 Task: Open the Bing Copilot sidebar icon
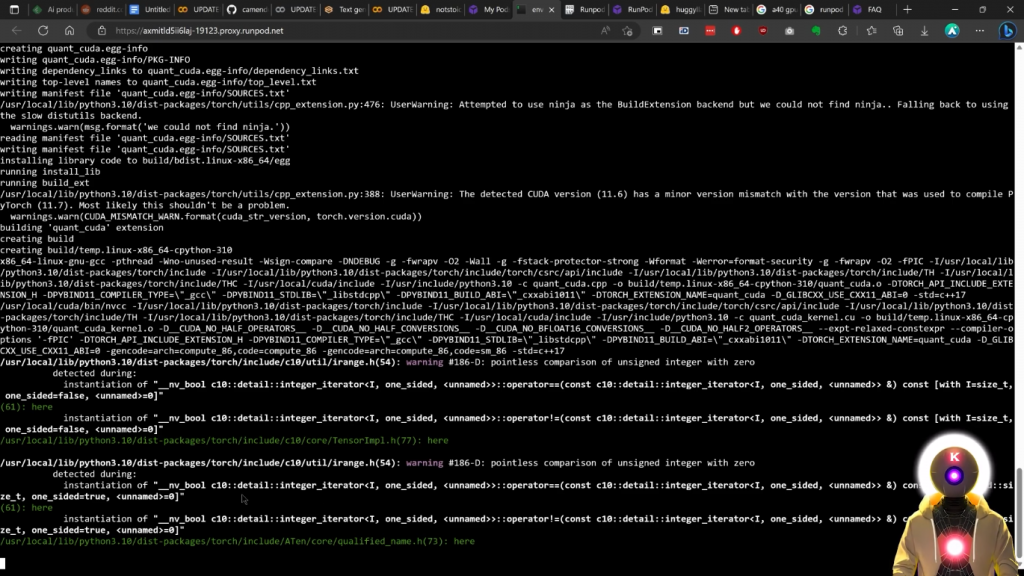pyautogui.click(x=1008, y=31)
